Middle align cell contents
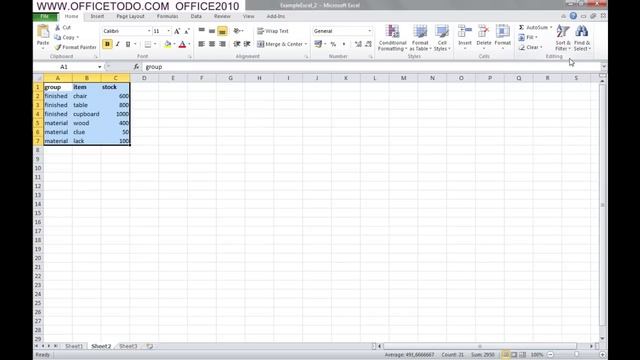 click(212, 31)
